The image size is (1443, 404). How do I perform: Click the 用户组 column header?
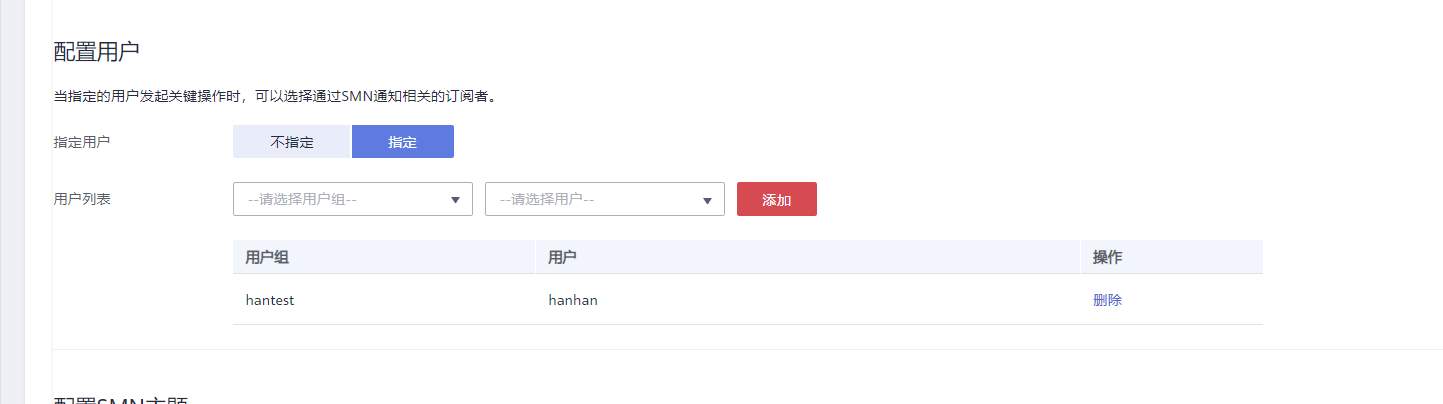(267, 258)
